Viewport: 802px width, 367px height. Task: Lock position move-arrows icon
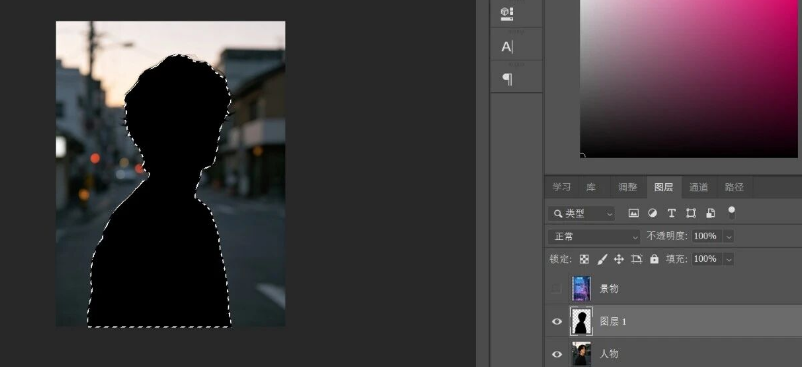point(619,259)
